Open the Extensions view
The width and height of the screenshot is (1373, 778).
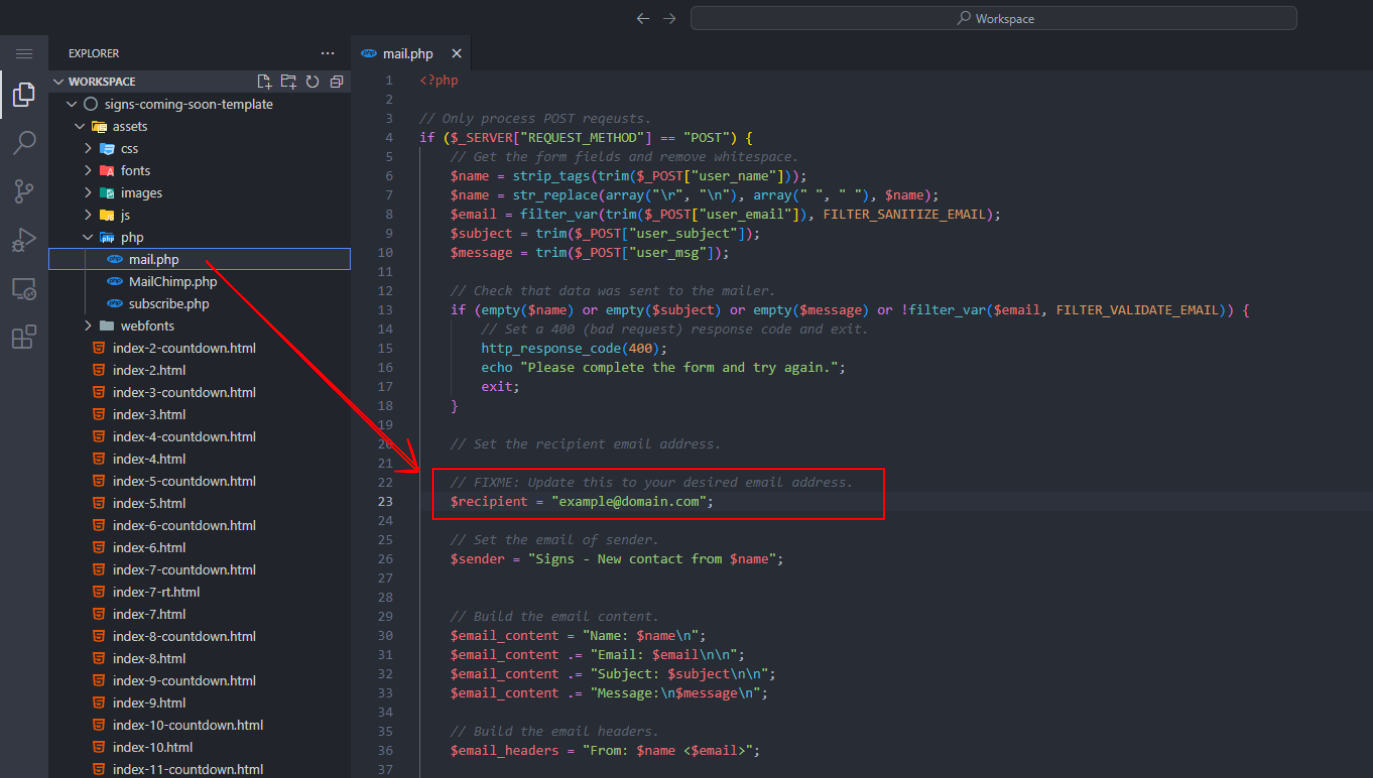point(24,337)
